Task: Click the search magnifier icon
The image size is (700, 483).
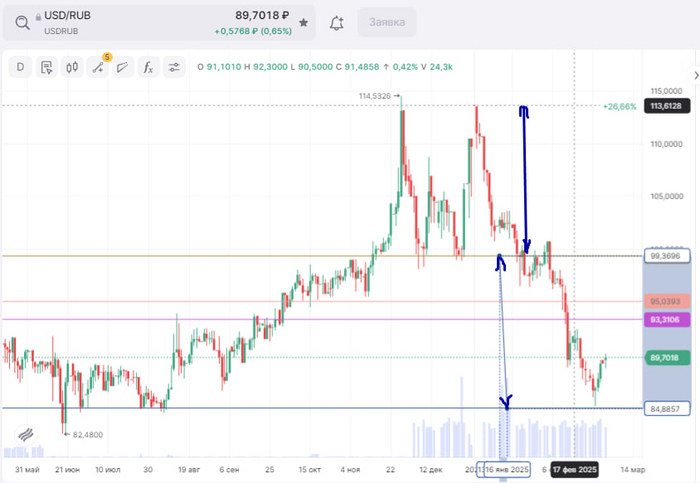Action: (x=22, y=22)
